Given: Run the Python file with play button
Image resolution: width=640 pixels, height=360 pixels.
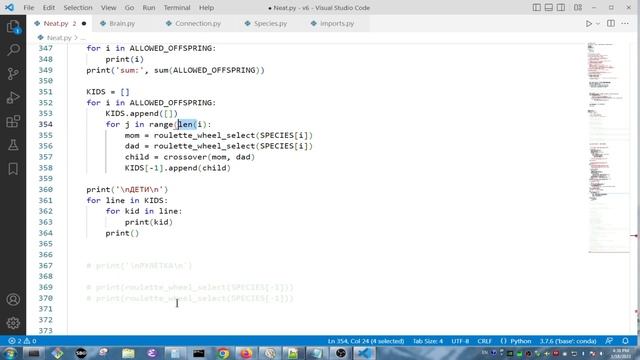Looking at the screenshot, I should (x=589, y=24).
